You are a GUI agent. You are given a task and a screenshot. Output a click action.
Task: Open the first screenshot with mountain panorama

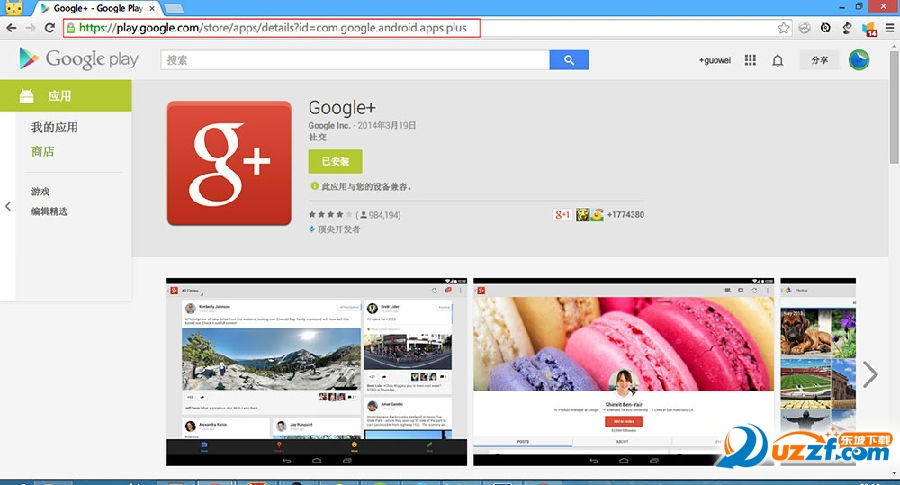pyautogui.click(x=316, y=371)
